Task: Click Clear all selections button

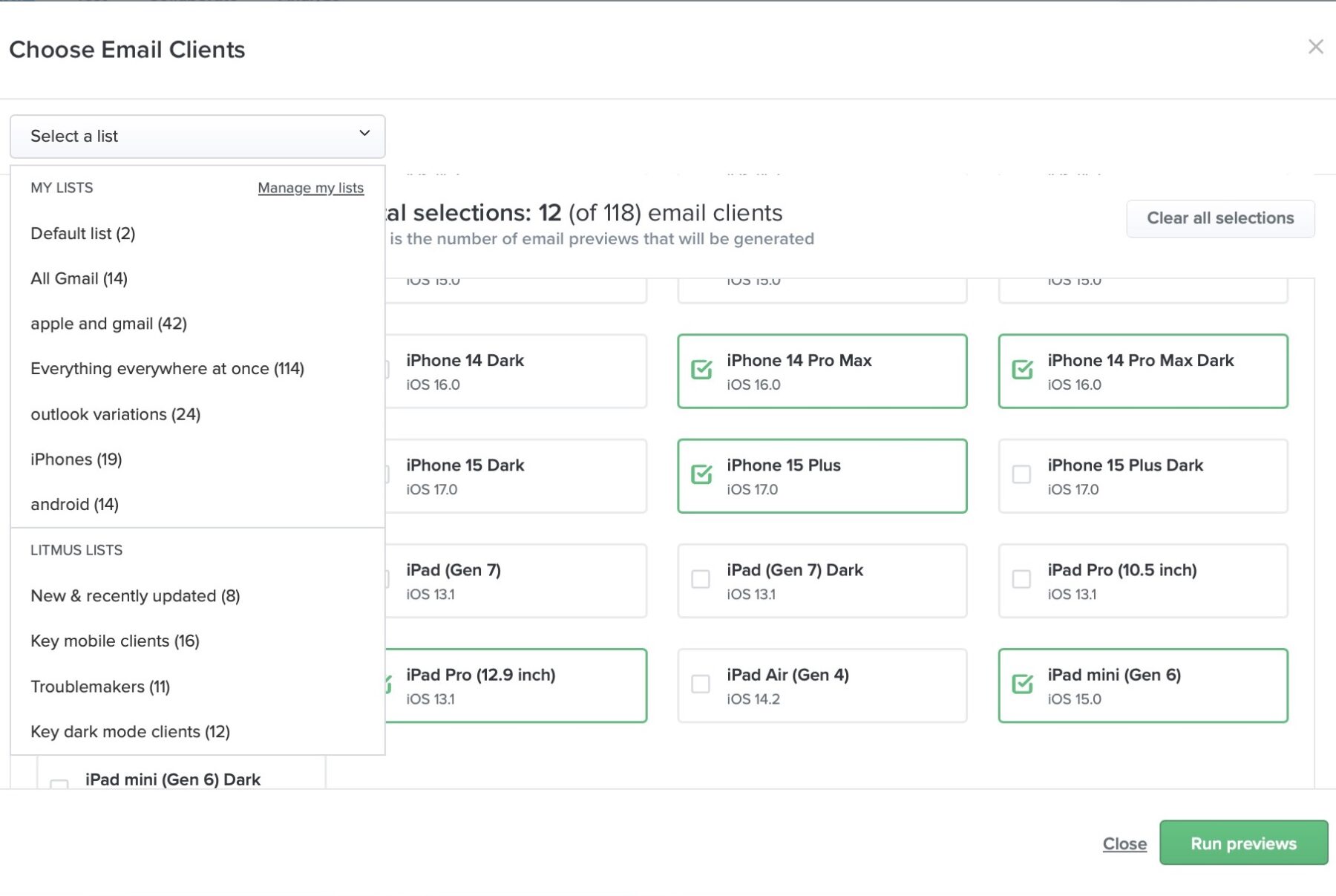Action: (x=1220, y=218)
